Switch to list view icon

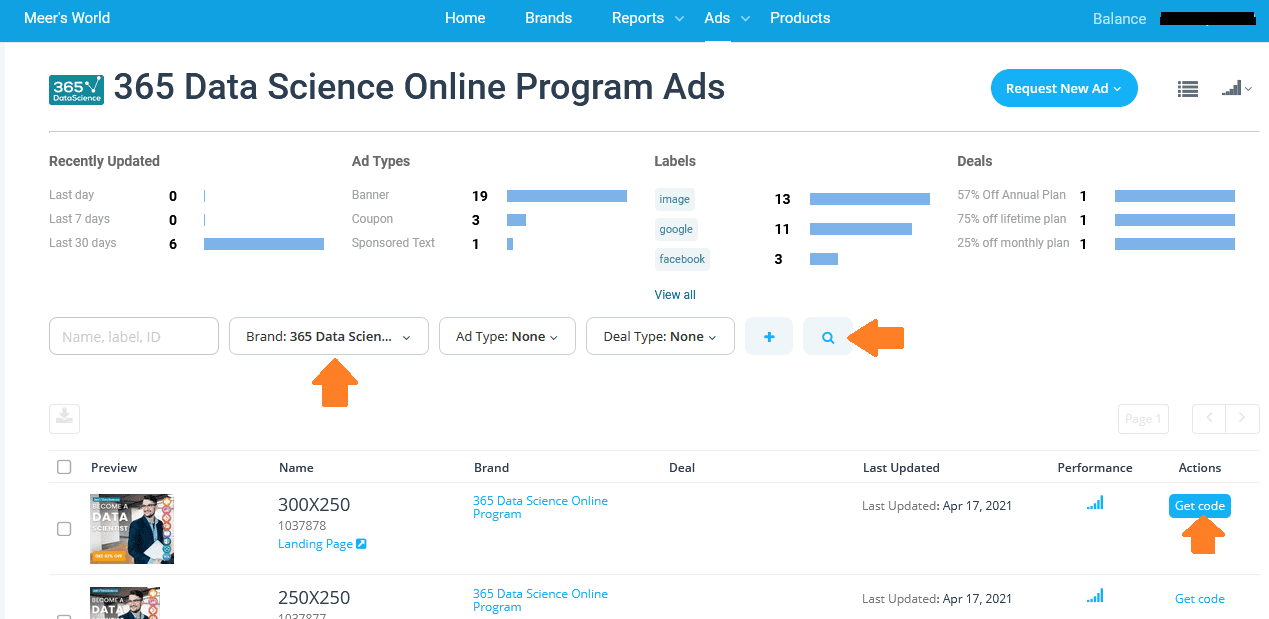click(1187, 89)
